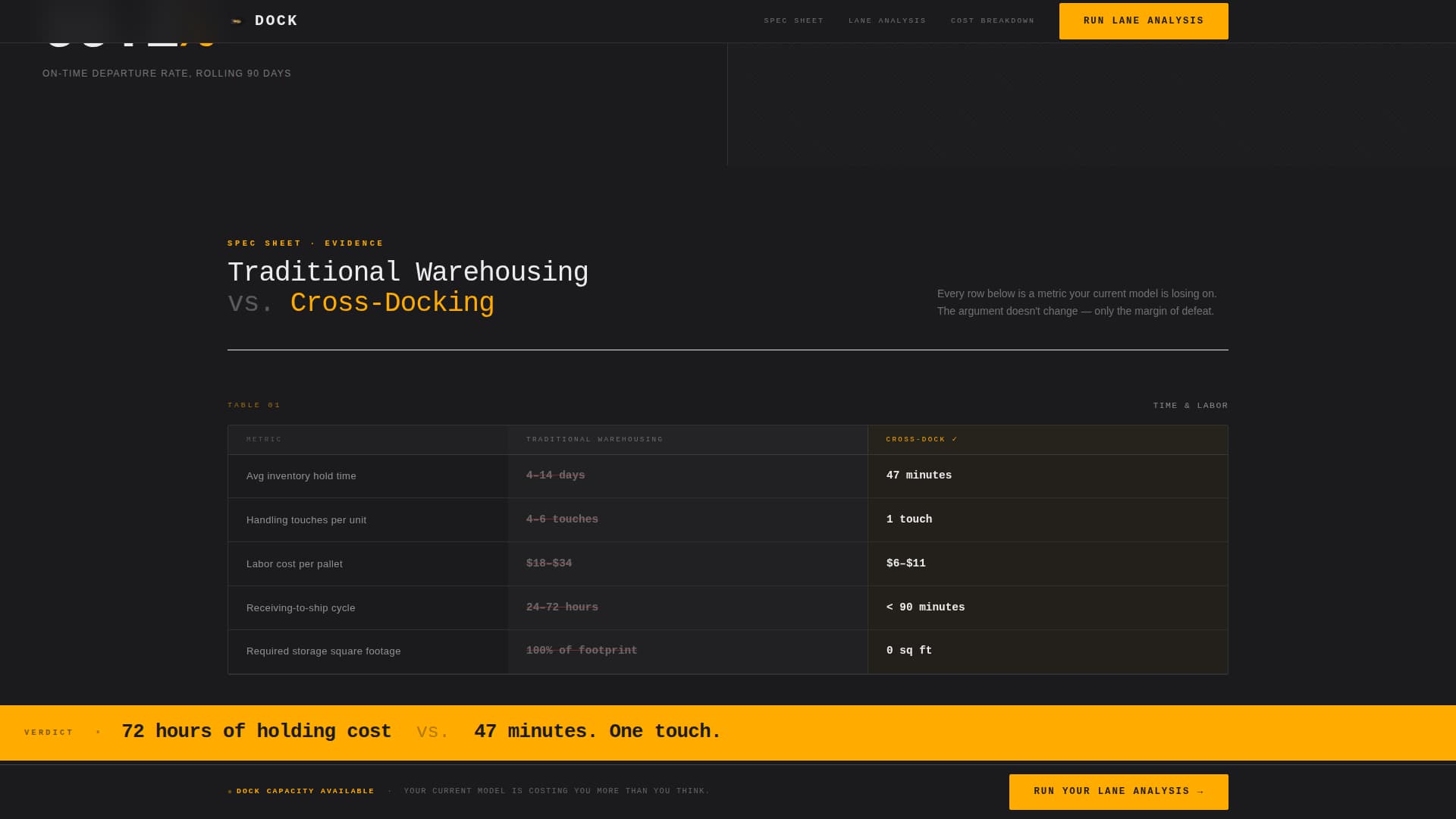Click the Dock Capacity Available label
The width and height of the screenshot is (1456, 819).
[x=305, y=791]
